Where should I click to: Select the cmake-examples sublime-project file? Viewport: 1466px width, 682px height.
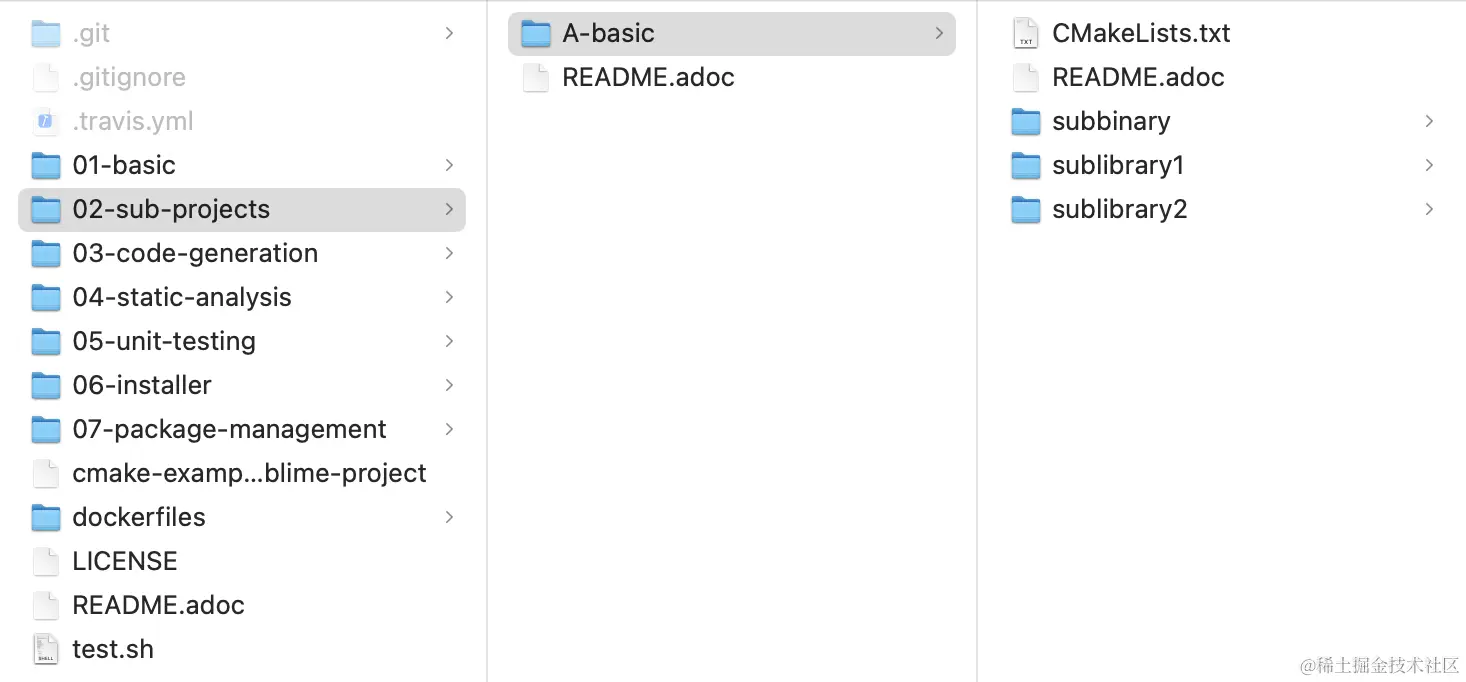[x=242, y=473]
